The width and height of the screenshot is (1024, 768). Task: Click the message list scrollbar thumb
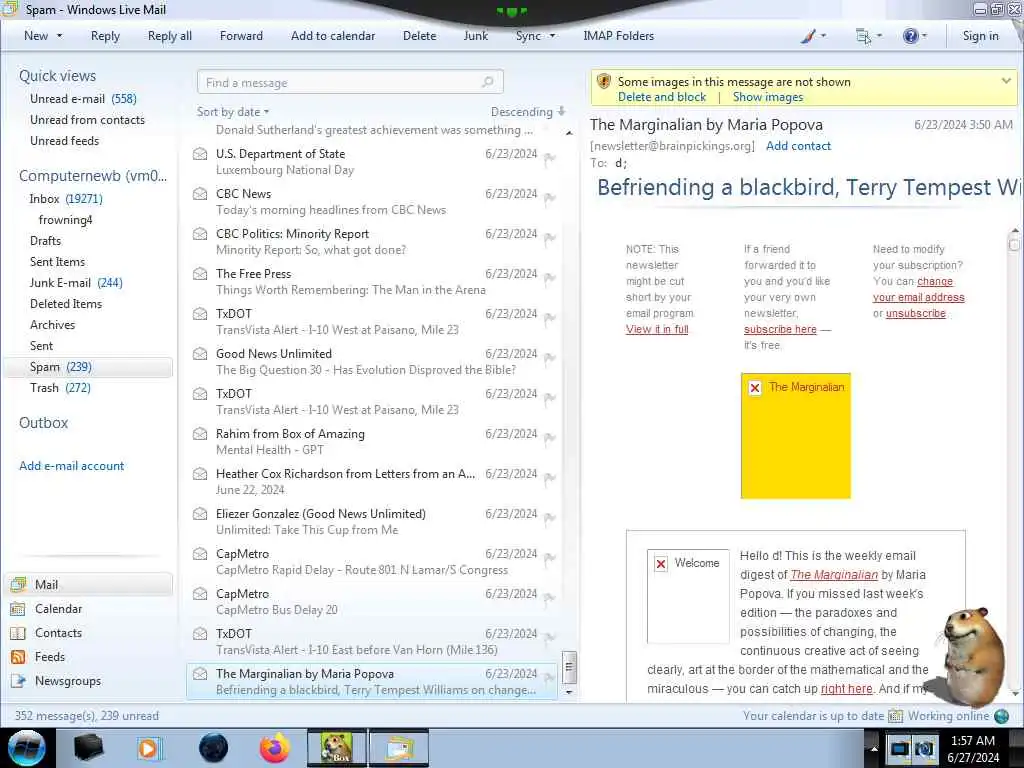pos(569,667)
